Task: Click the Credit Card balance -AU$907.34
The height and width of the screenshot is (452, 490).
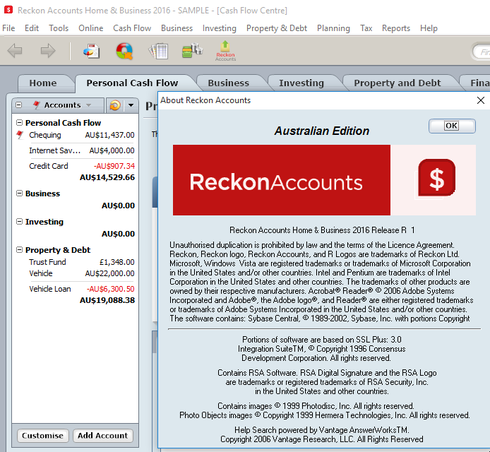Action: pos(114,166)
